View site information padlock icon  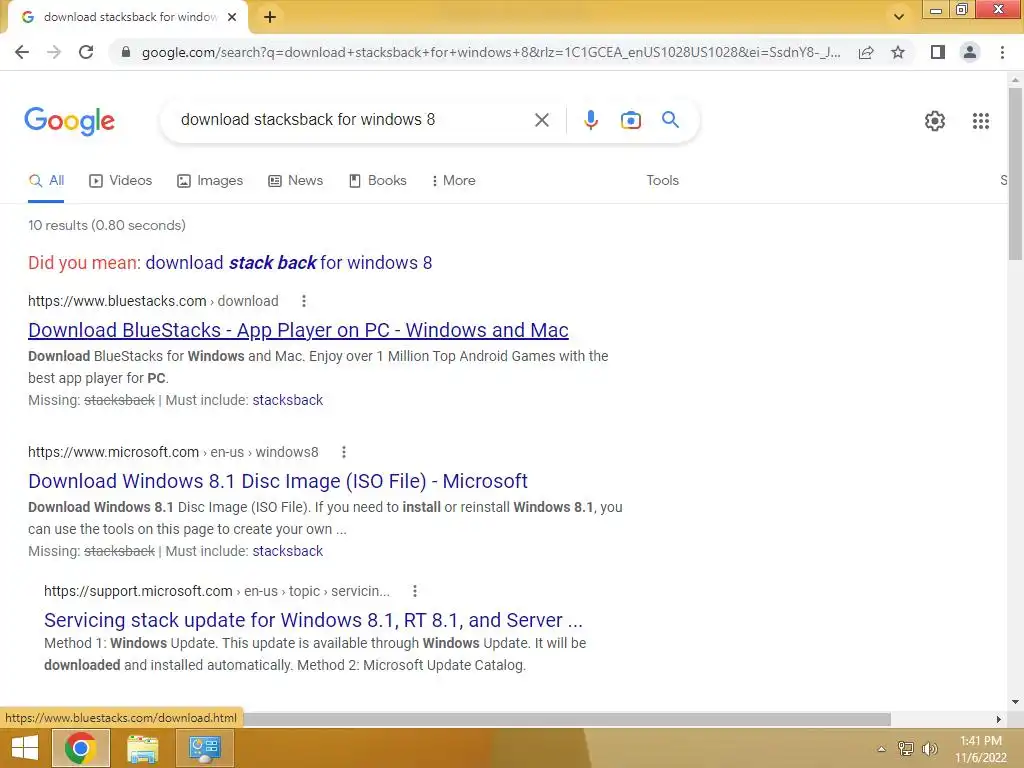coord(126,52)
